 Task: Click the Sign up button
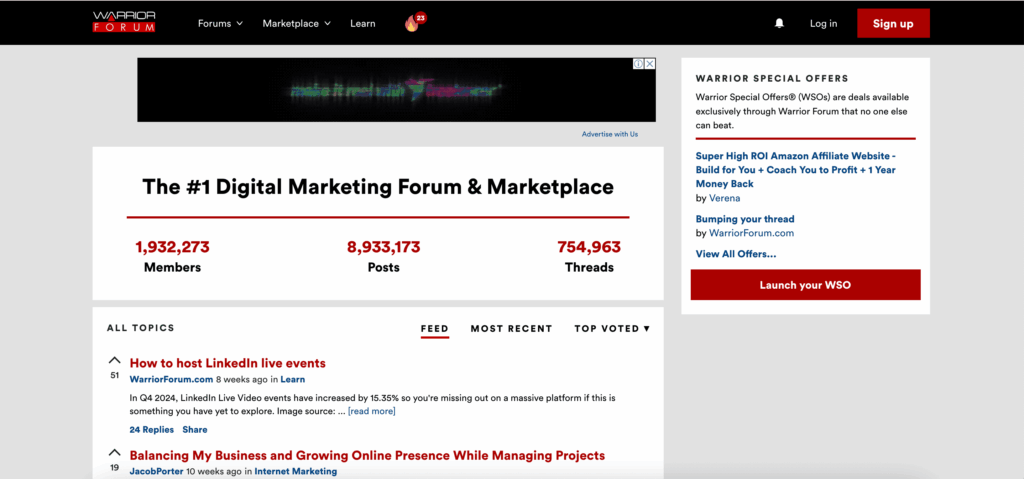tap(893, 24)
